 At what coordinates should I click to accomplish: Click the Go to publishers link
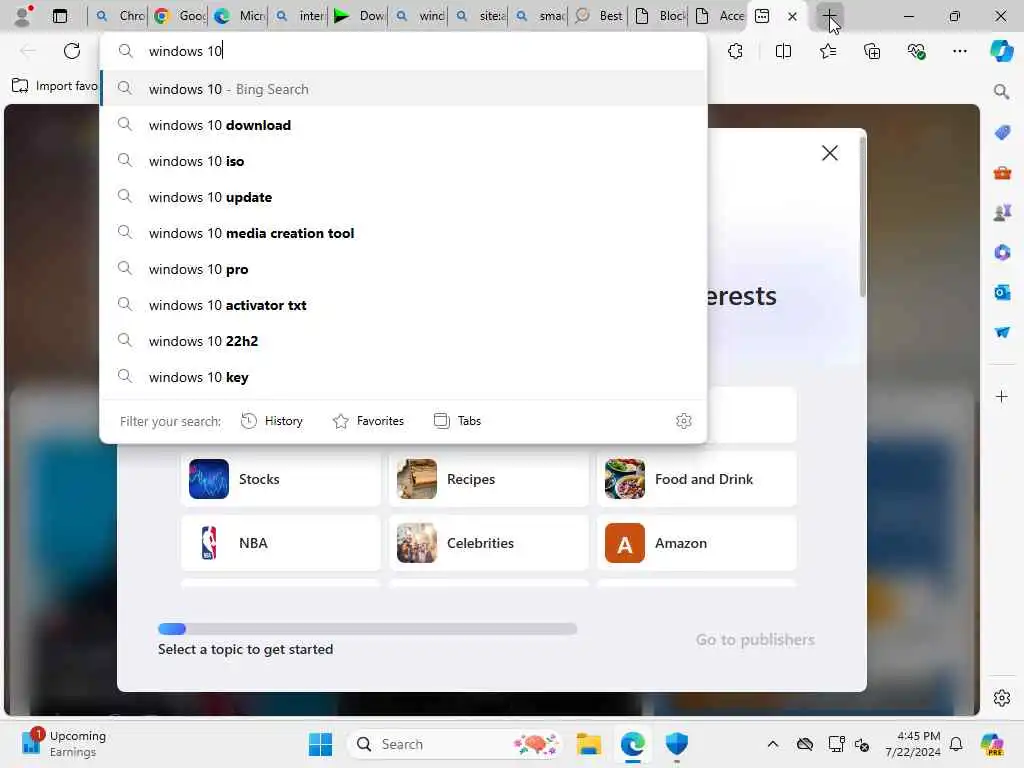[x=755, y=639]
